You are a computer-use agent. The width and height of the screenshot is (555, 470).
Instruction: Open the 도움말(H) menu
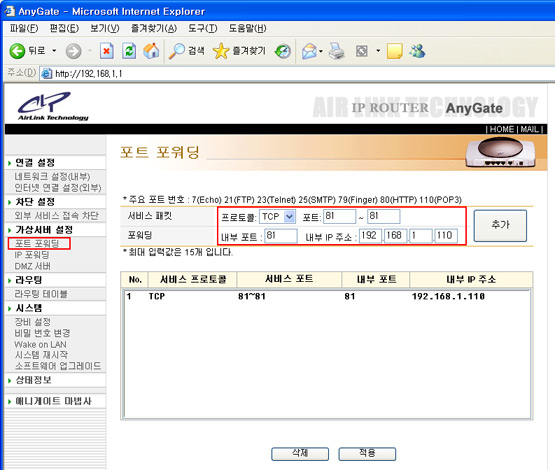[x=247, y=28]
